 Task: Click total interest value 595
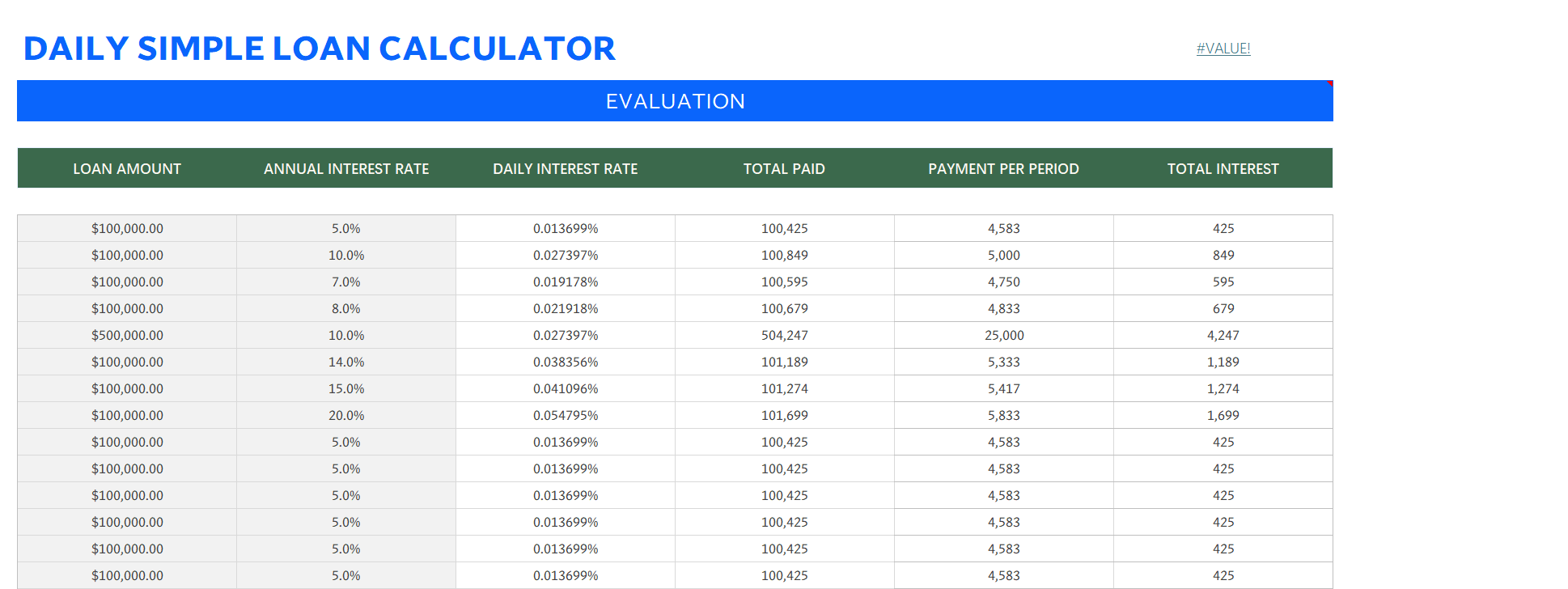point(1223,282)
